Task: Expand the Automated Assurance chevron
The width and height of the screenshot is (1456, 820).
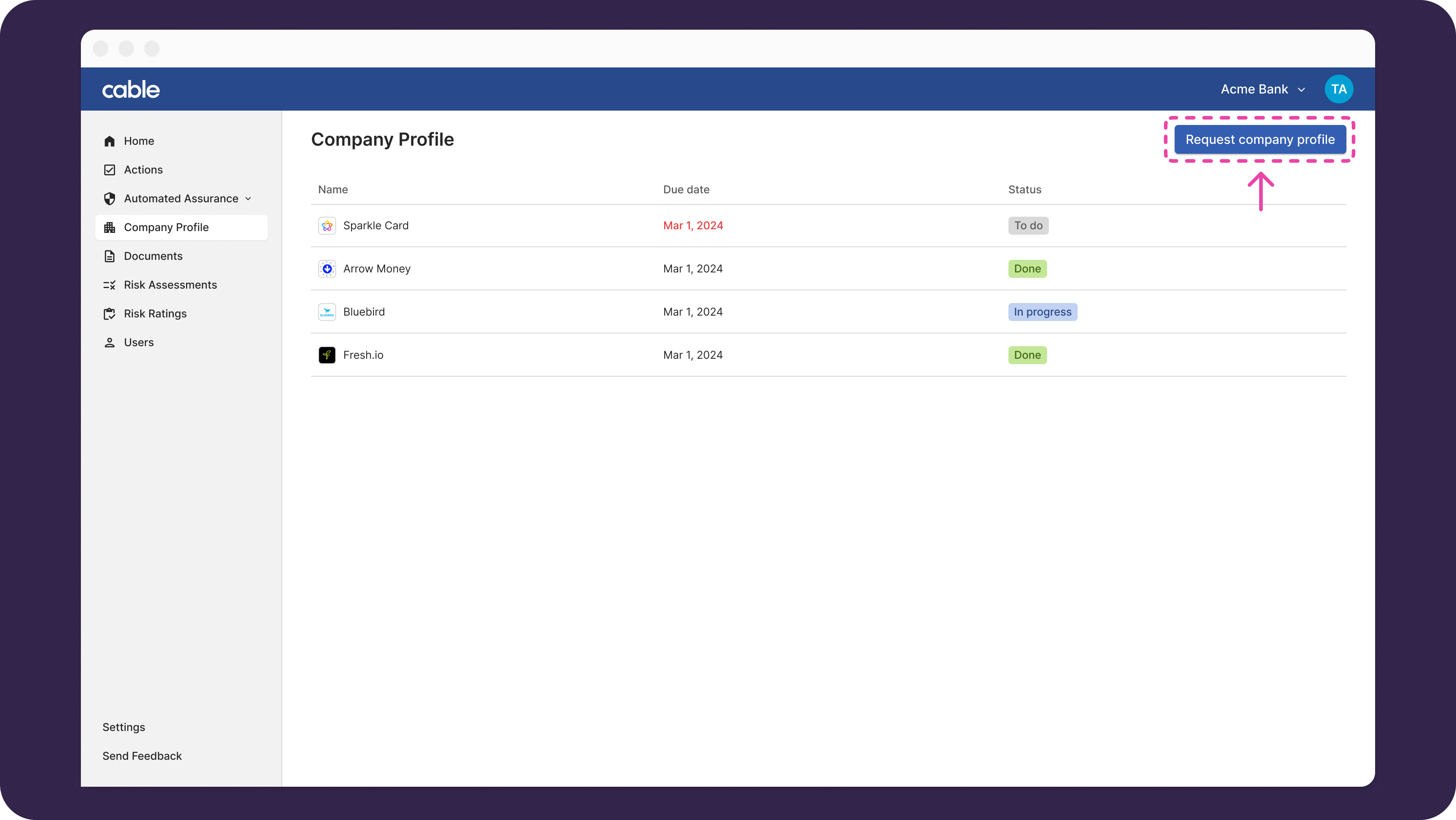Action: tap(248, 199)
